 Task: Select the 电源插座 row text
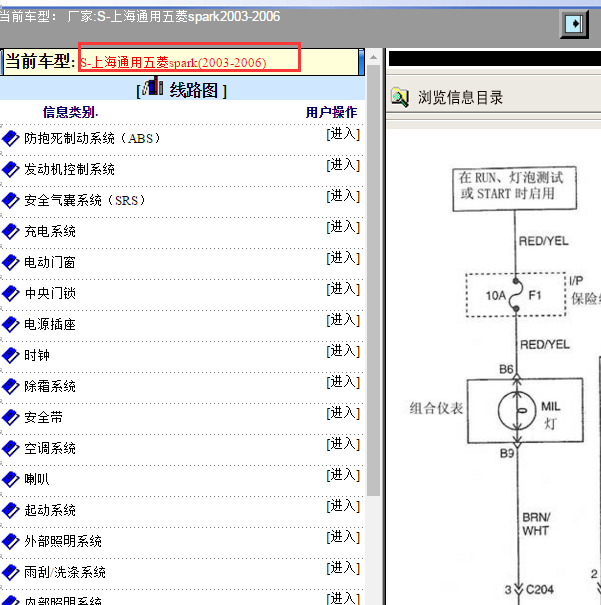point(50,324)
